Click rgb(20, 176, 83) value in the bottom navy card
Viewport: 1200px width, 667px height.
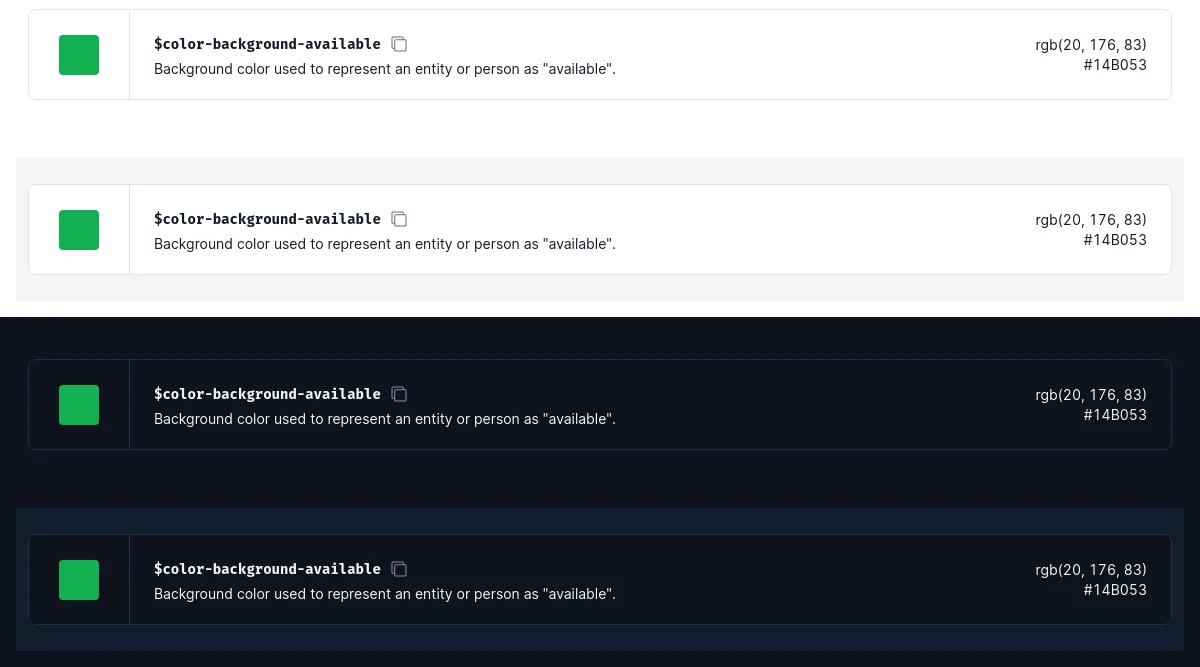point(1091,570)
